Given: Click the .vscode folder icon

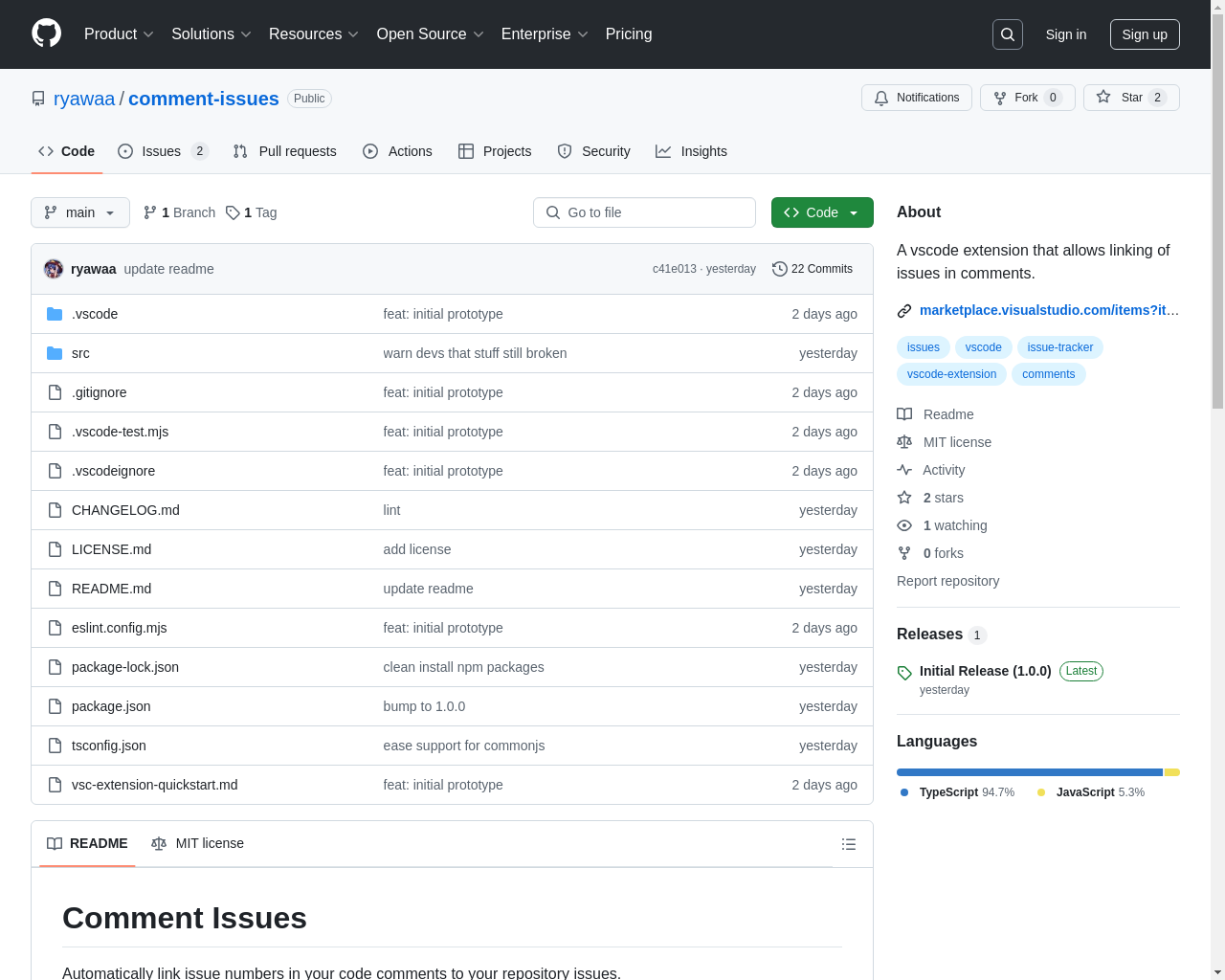Looking at the screenshot, I should [55, 314].
